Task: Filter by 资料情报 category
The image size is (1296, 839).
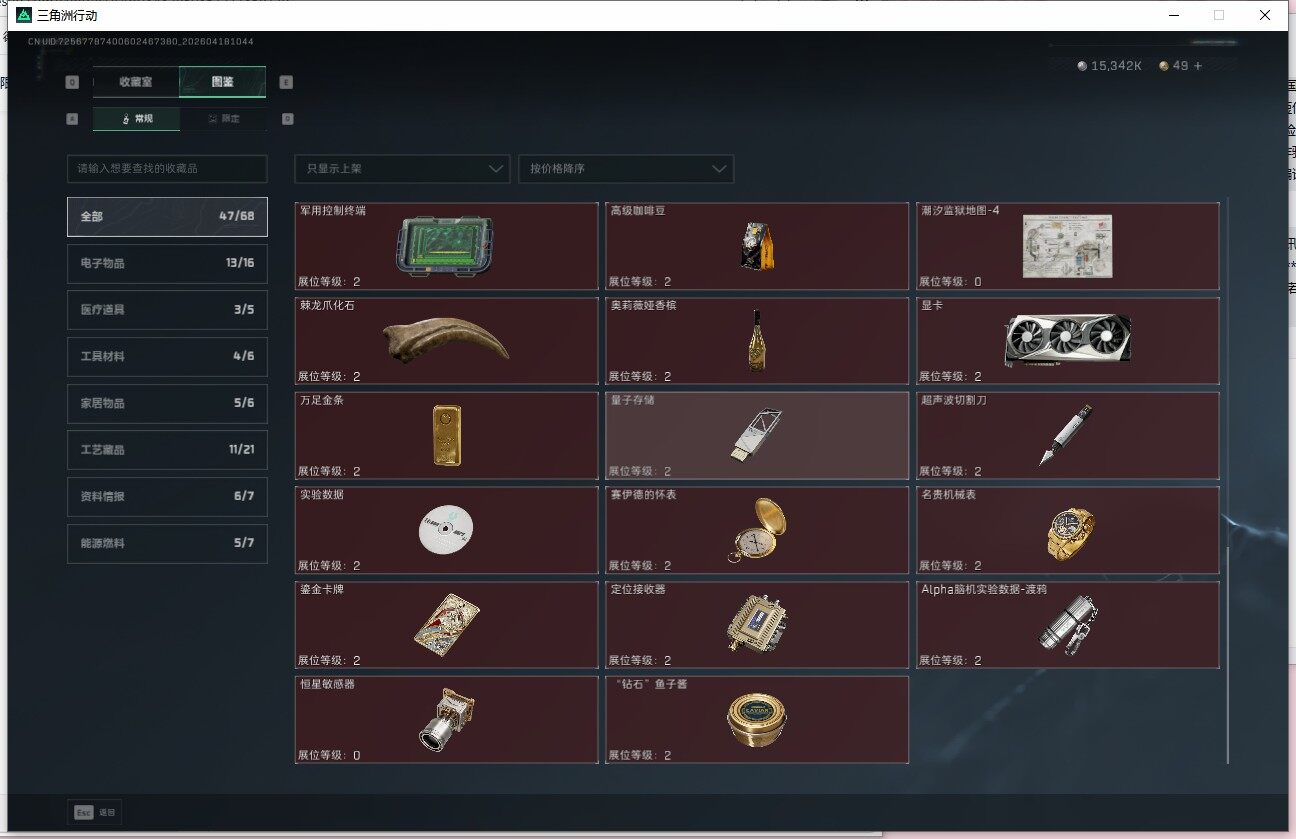Action: pos(167,497)
